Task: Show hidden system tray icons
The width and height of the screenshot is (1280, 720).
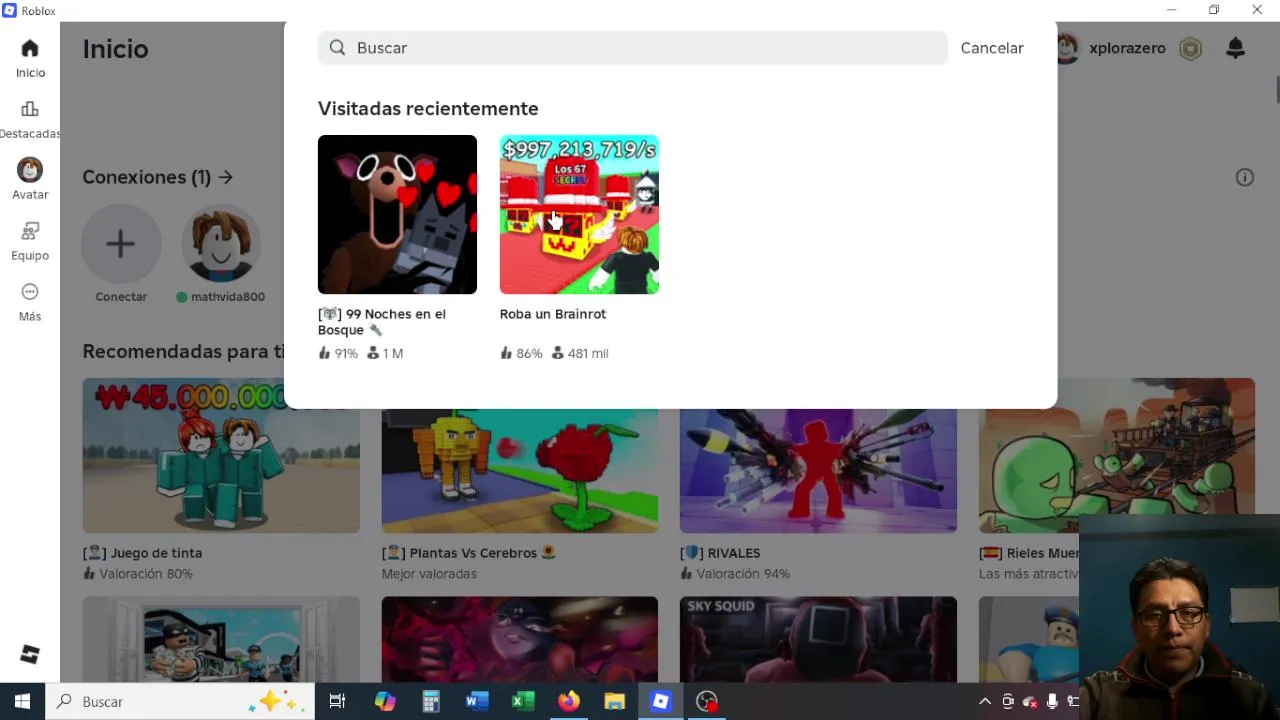Action: [x=985, y=701]
